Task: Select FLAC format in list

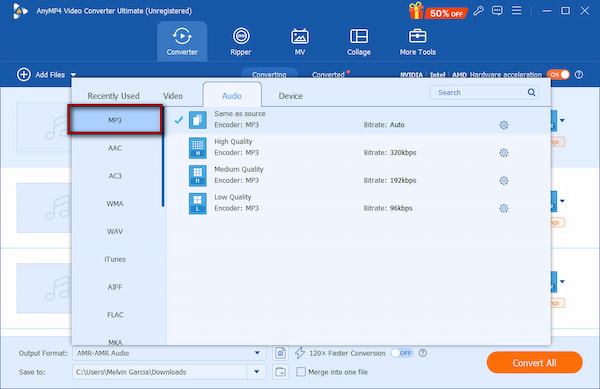Action: tap(115, 315)
